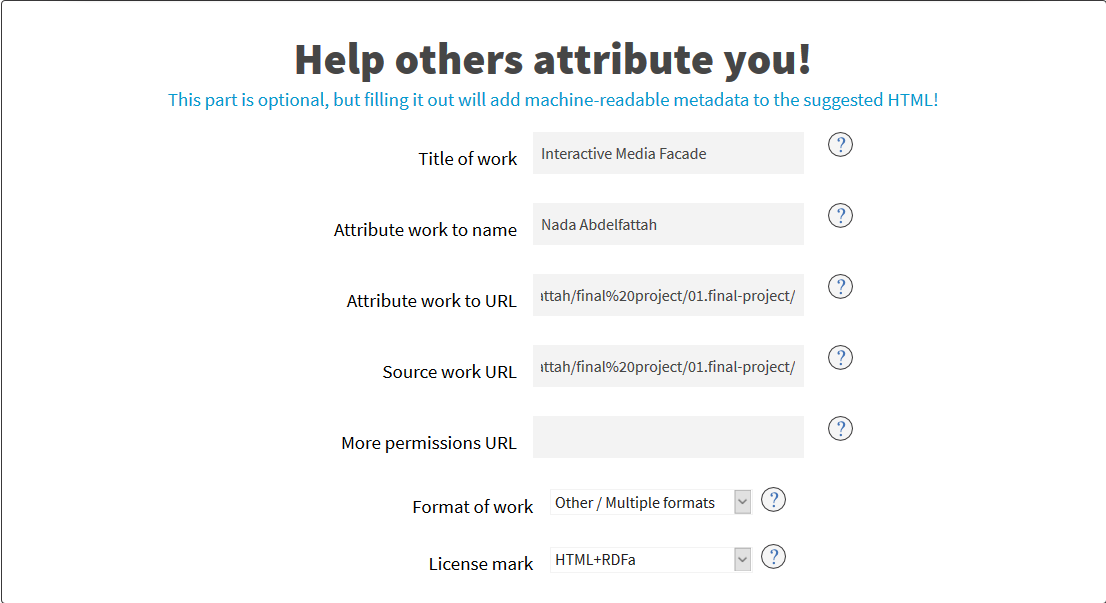Click the "License mark" label
Viewport: 1106px width, 603px height.
(x=481, y=564)
